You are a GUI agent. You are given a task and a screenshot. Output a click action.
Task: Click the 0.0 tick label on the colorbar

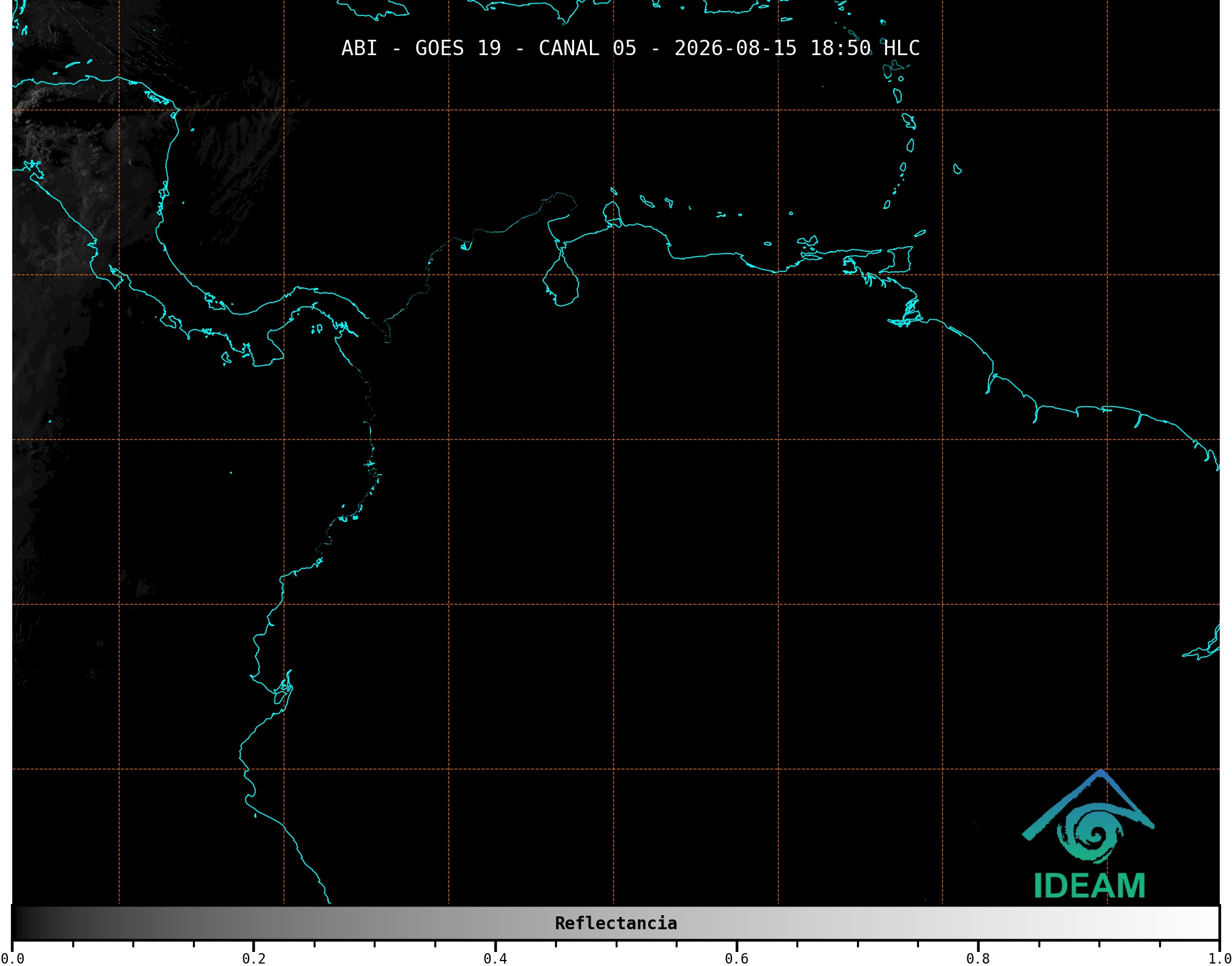coord(12,959)
